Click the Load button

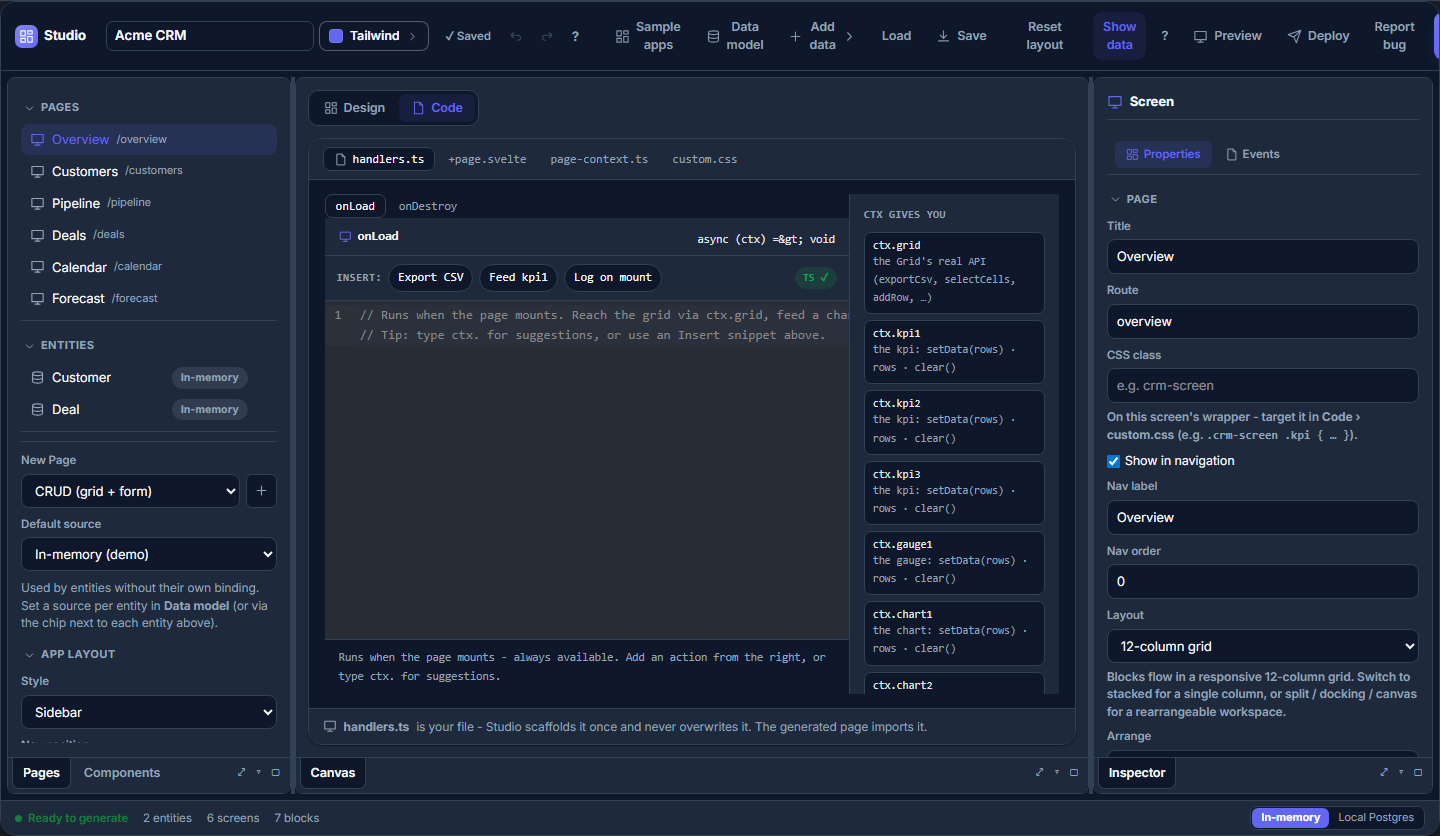[896, 36]
